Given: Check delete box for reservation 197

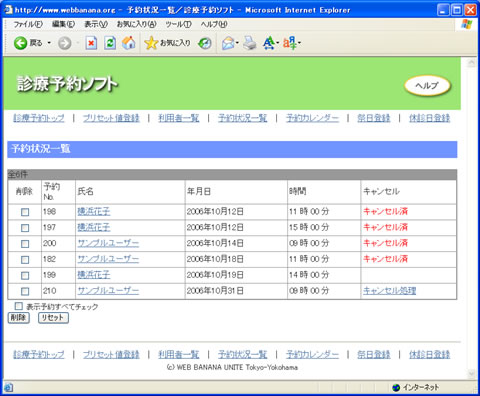Looking at the screenshot, I should click(25, 228).
